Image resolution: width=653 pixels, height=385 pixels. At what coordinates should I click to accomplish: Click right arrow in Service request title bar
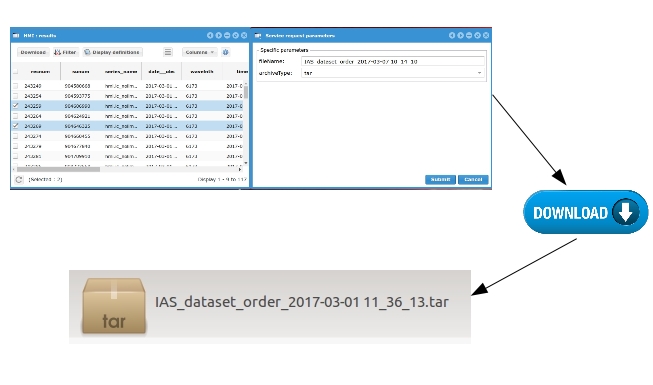coord(461,35)
